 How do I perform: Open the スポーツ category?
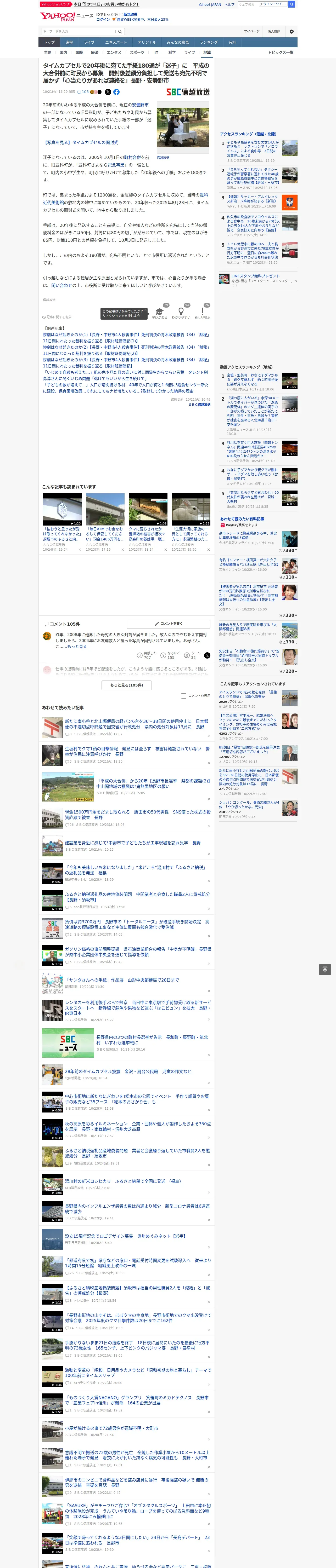coord(137,52)
